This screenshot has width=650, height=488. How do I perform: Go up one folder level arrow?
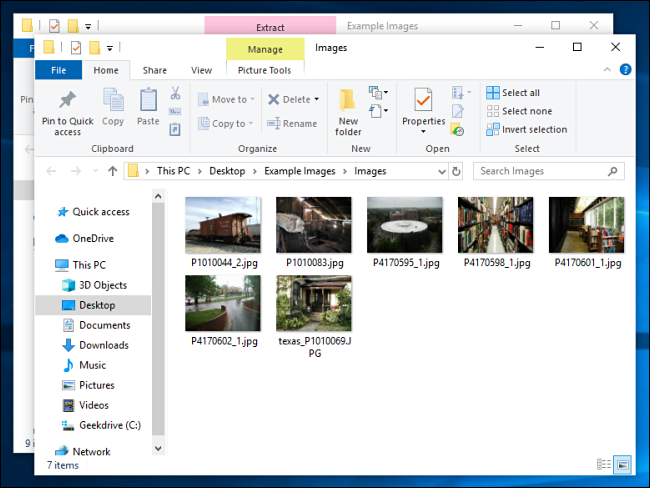tap(112, 171)
